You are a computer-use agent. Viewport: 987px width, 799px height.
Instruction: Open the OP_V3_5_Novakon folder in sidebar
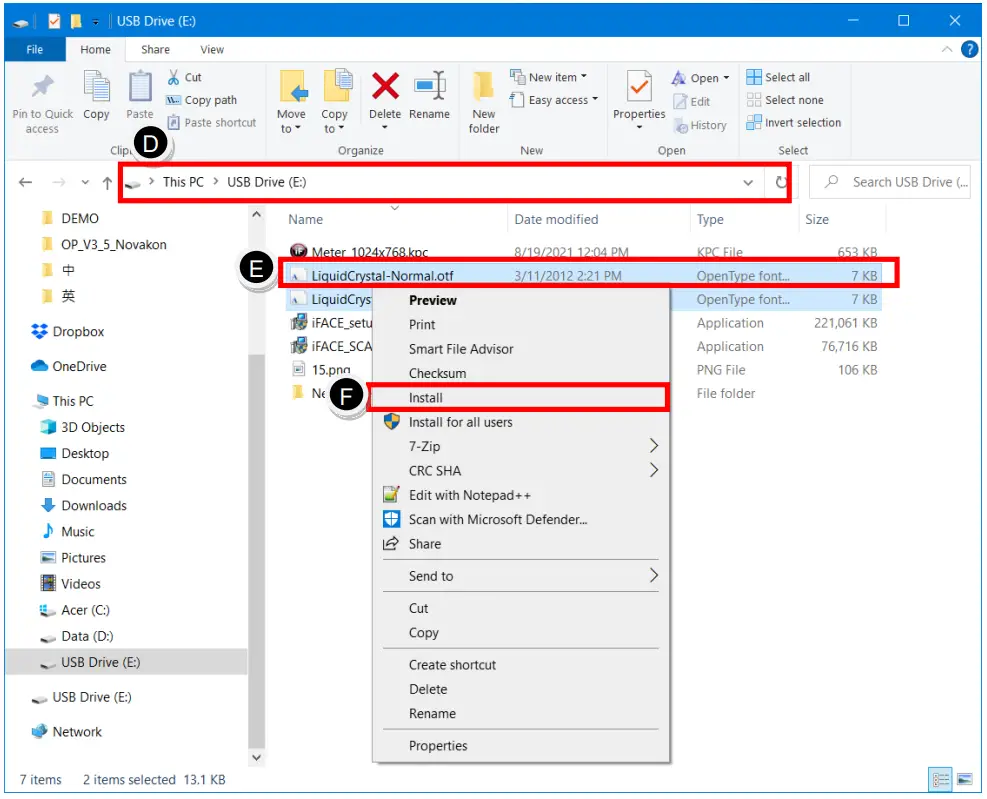(104, 245)
